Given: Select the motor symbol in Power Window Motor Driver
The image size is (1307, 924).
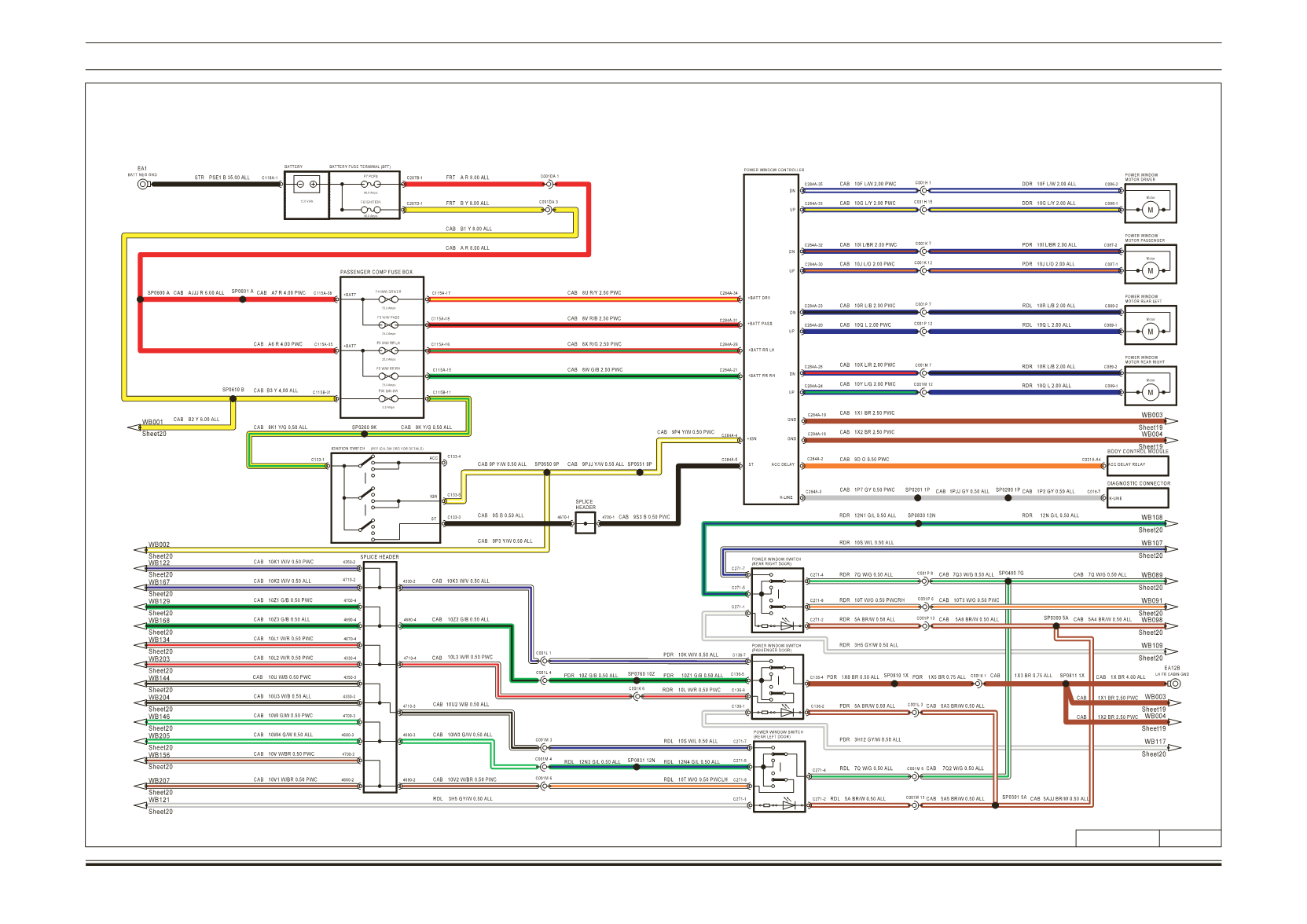Looking at the screenshot, I should [x=1151, y=210].
